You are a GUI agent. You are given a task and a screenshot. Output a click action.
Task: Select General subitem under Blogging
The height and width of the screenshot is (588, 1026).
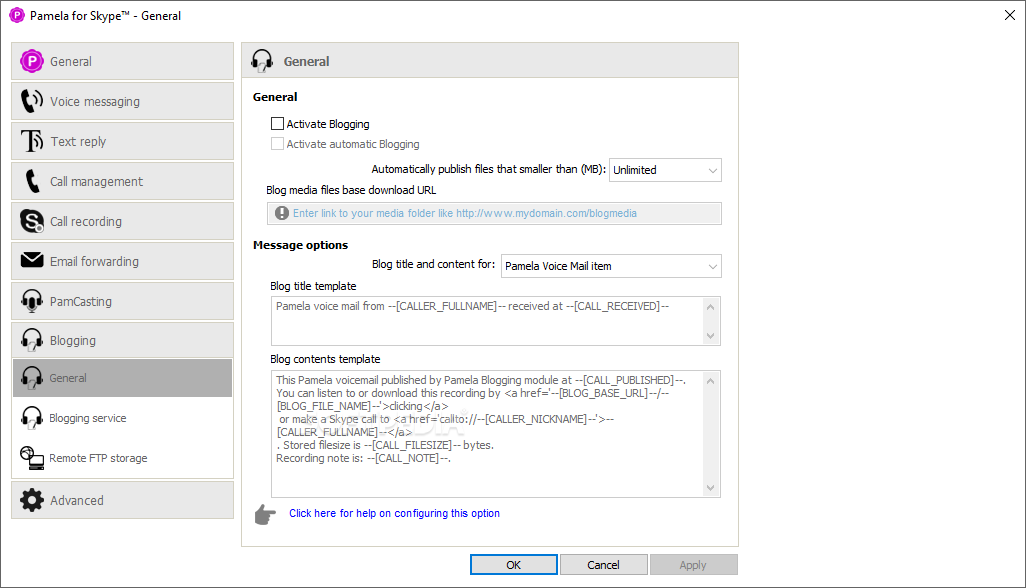(x=122, y=378)
